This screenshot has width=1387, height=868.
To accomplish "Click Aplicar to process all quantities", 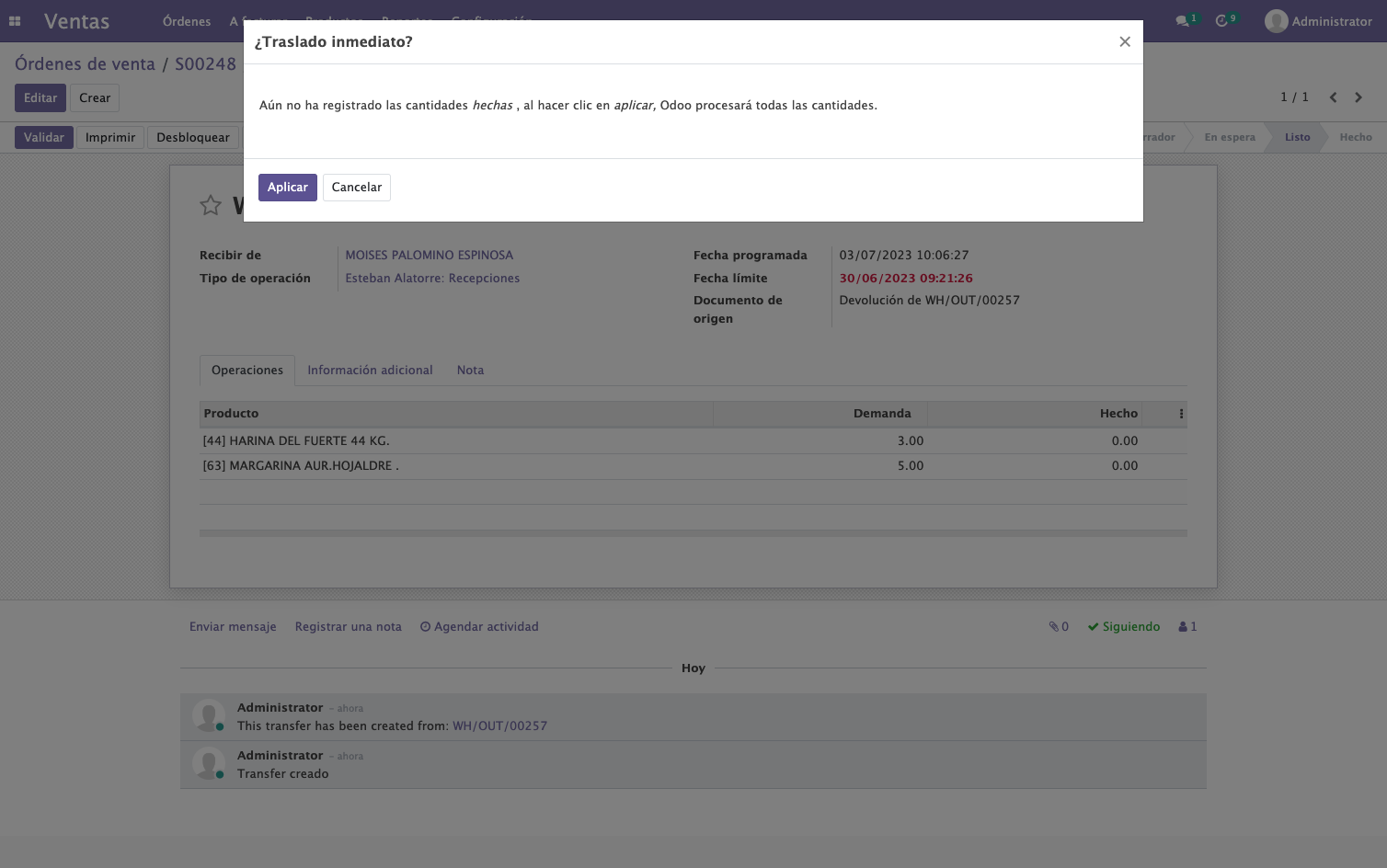I will (288, 188).
